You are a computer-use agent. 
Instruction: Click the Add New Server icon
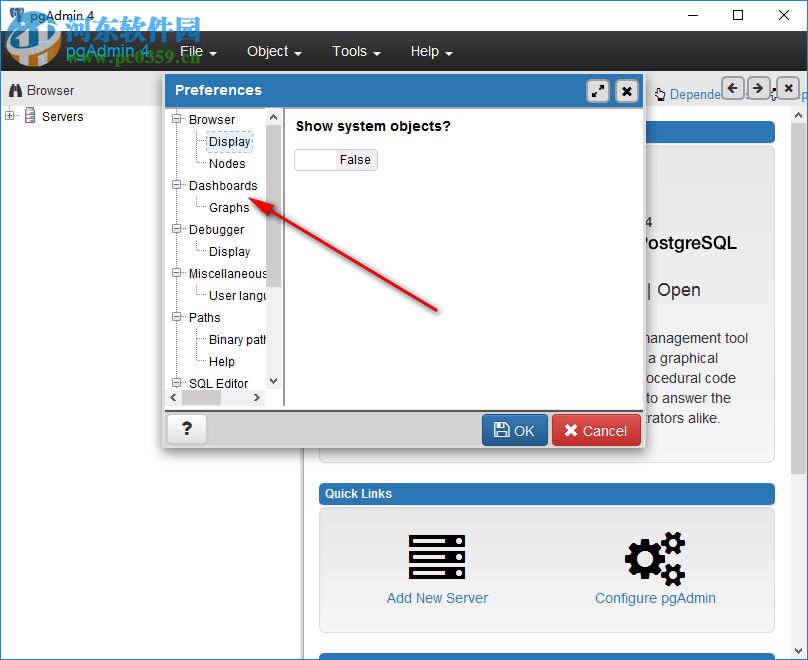coord(436,556)
